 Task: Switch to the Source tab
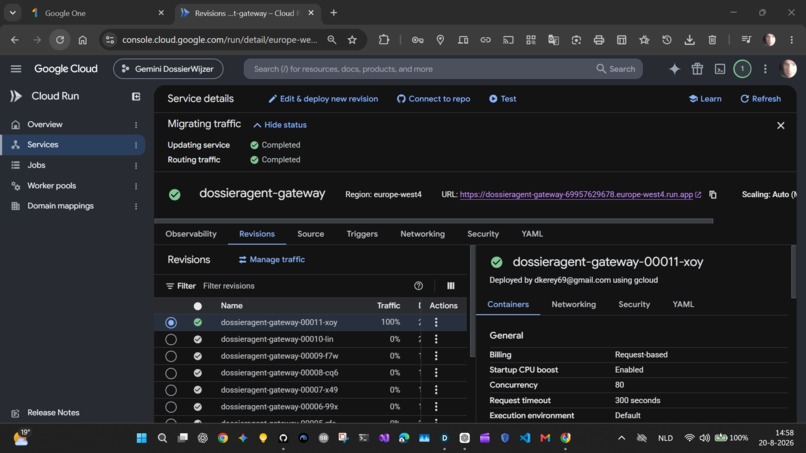click(x=310, y=234)
